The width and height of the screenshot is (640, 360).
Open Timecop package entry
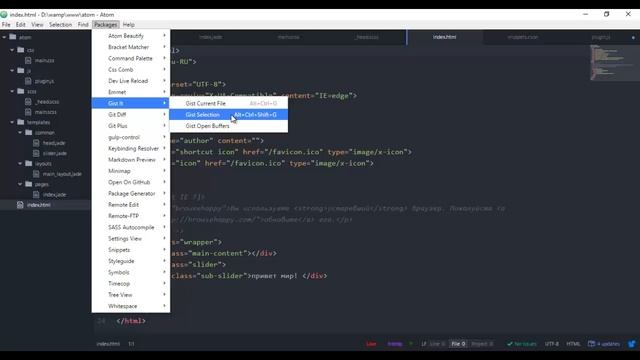point(131,284)
